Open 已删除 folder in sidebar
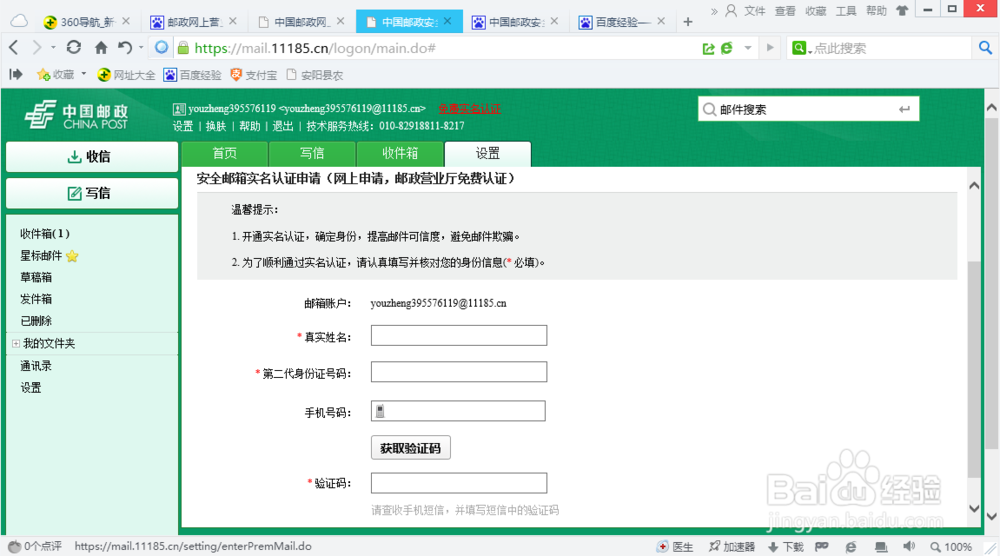Viewport: 1000px width, 556px height. (x=36, y=321)
